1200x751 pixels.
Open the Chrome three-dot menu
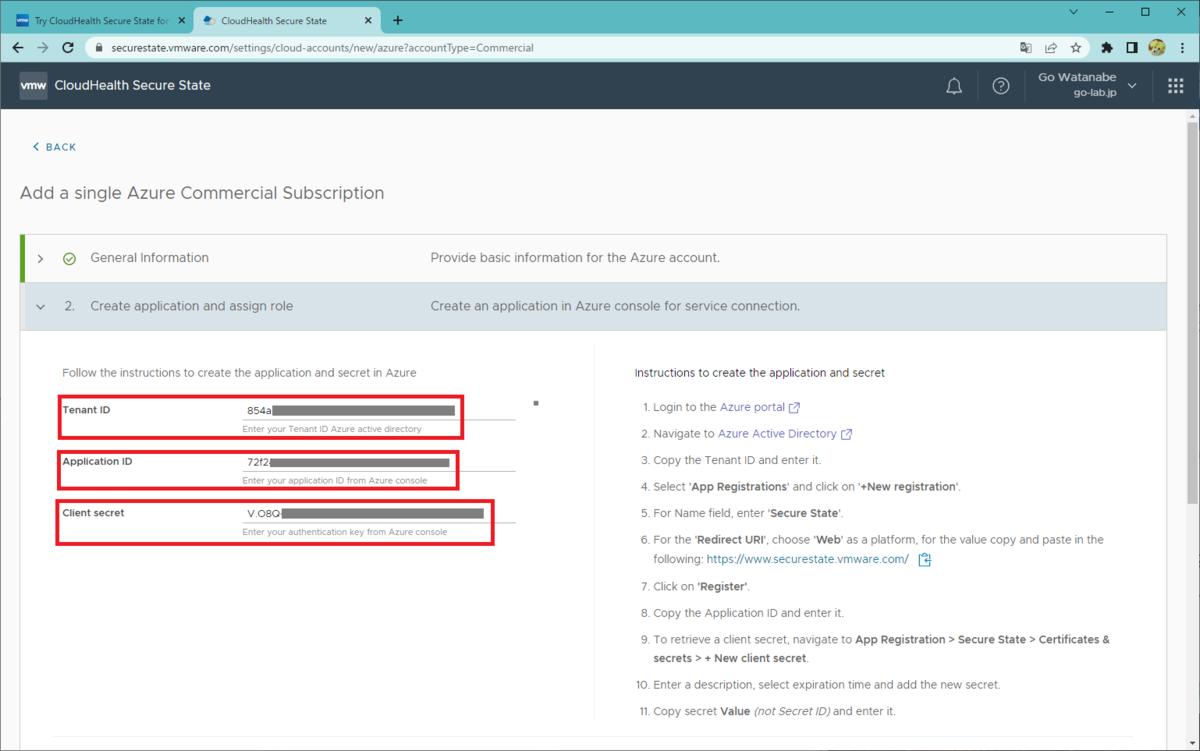1182,47
